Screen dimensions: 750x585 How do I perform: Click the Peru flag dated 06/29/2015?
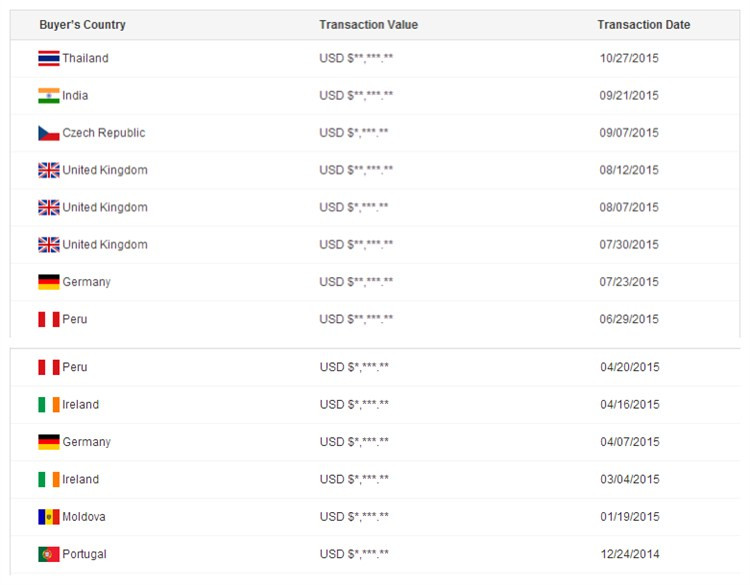click(49, 320)
